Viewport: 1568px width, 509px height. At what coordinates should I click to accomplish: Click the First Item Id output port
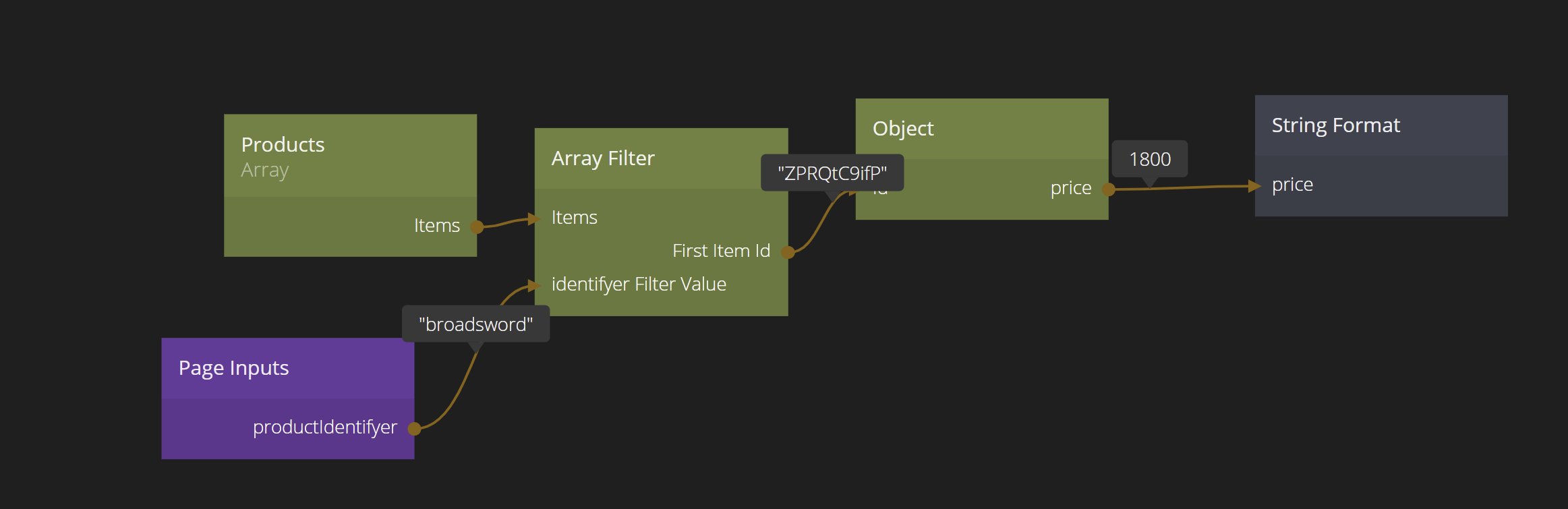coord(787,252)
